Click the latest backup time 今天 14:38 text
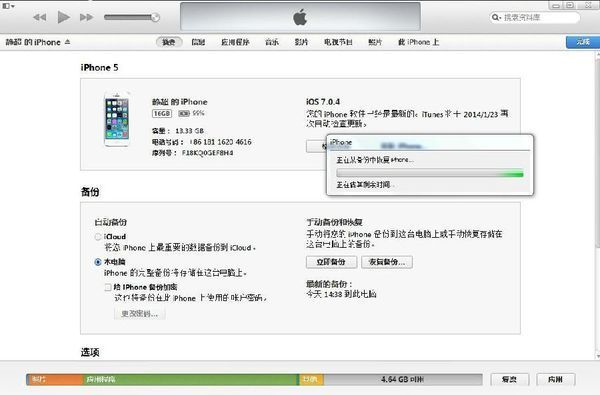 click(341, 294)
